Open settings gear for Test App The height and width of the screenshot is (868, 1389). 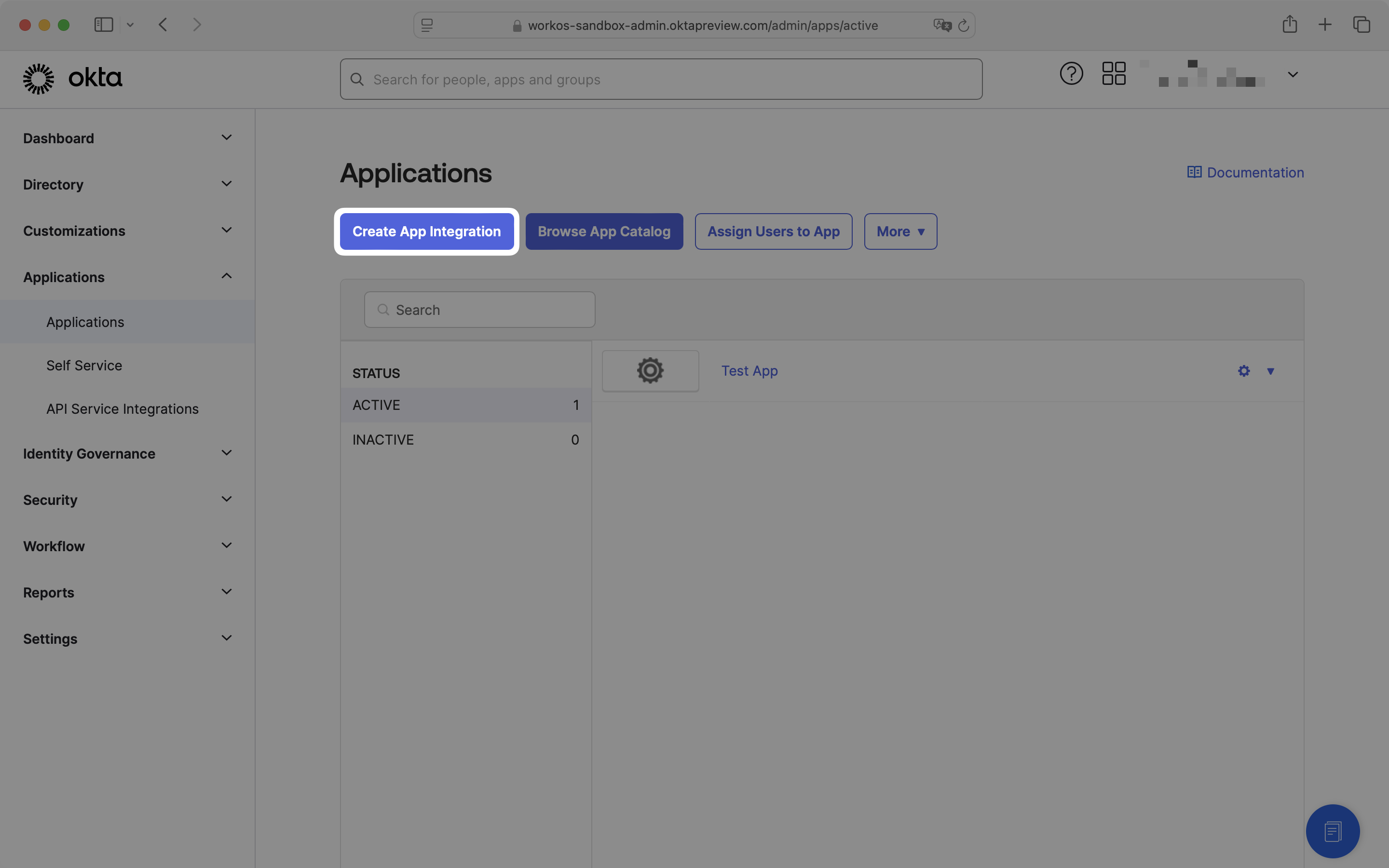tap(1243, 371)
